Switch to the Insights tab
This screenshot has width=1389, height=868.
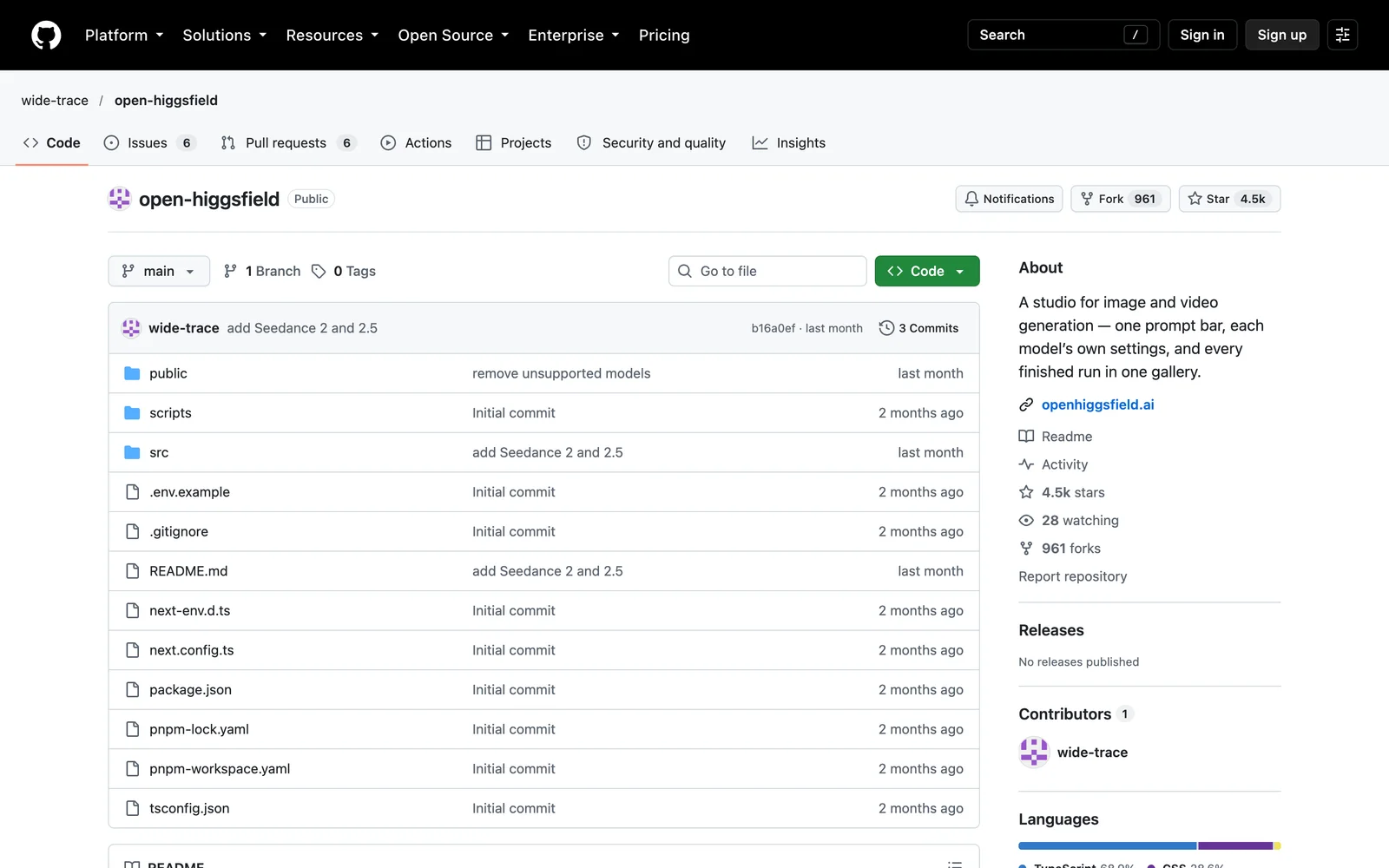click(x=789, y=143)
